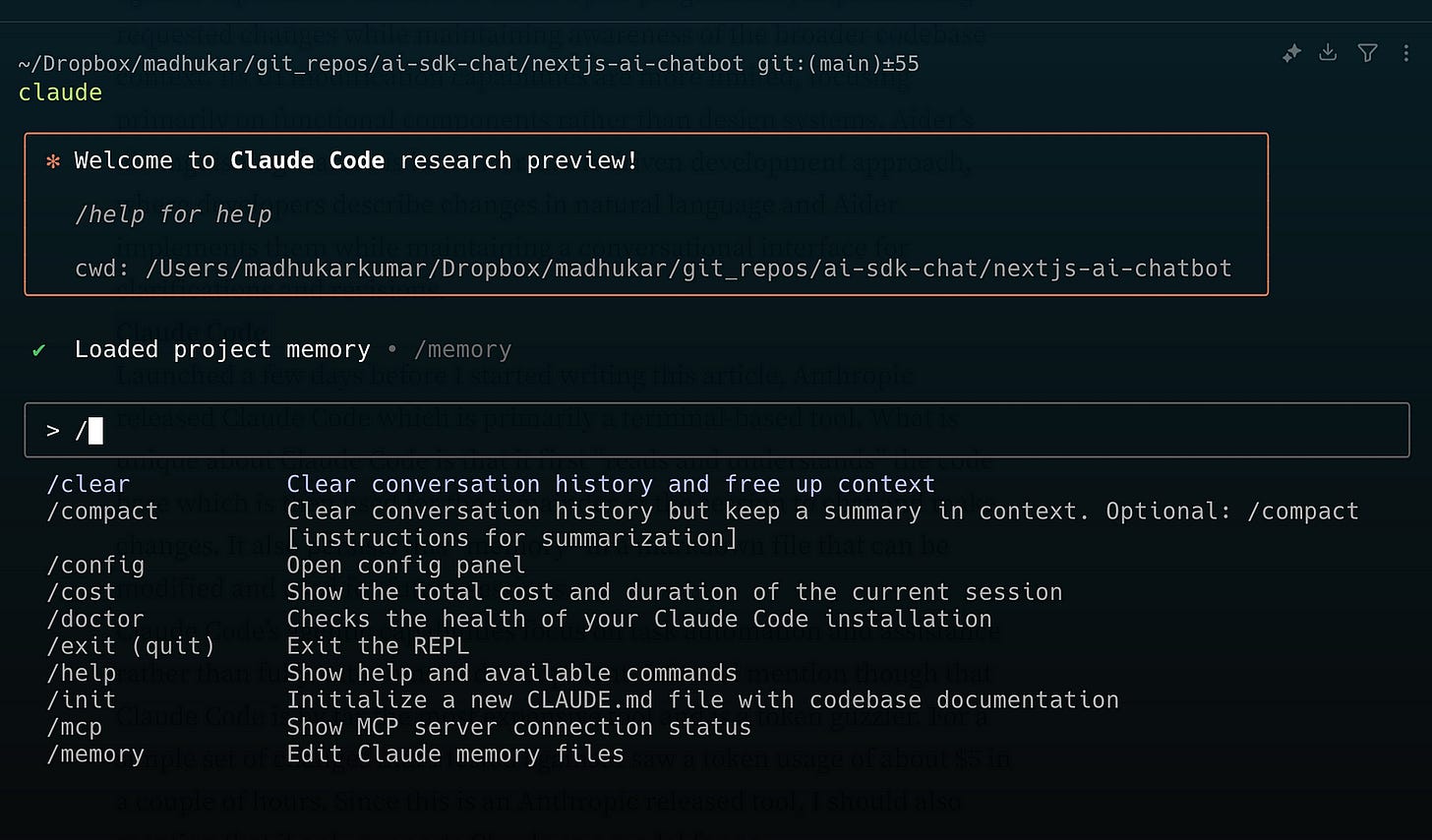Open the filter funnel icon

click(1367, 53)
